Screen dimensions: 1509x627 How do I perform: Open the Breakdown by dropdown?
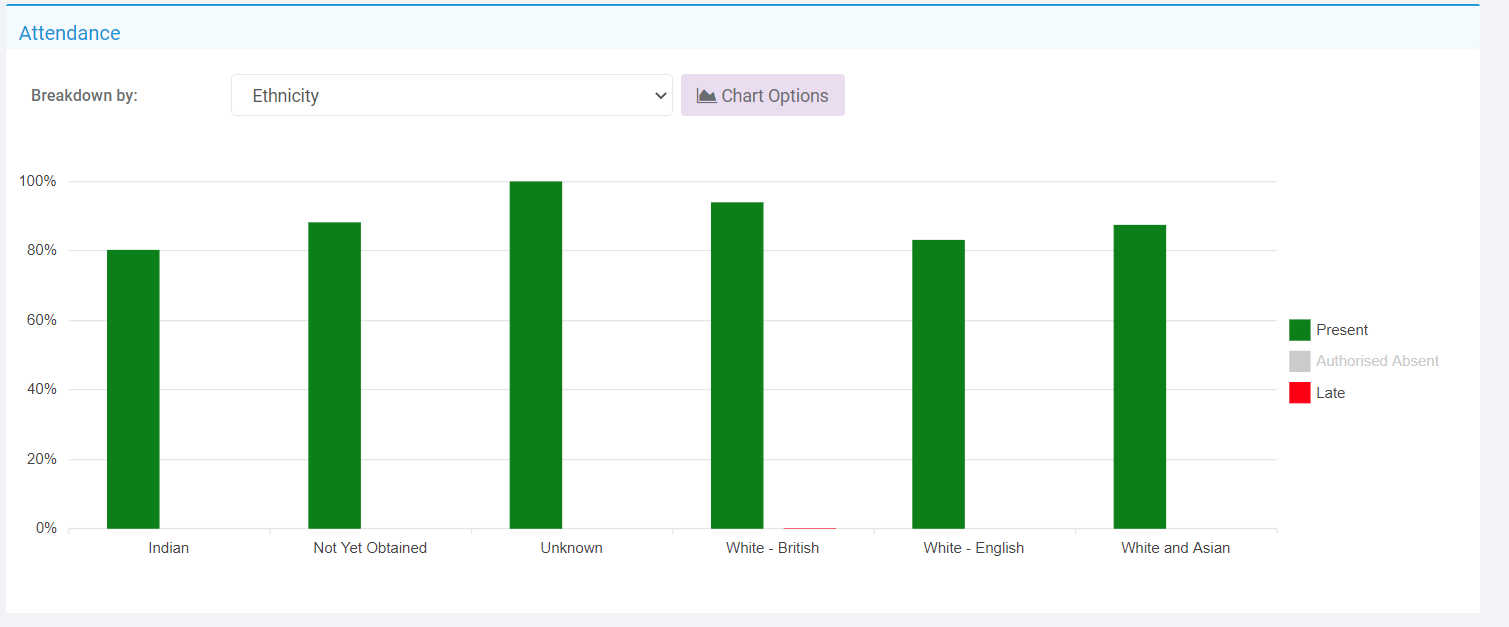pyautogui.click(x=452, y=95)
